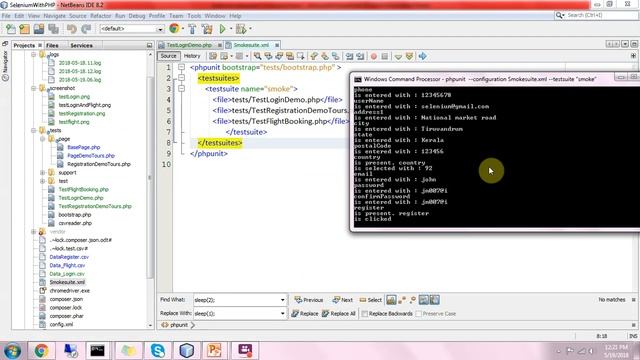Collapse the code fold at the testsuites line

coord(182,78)
